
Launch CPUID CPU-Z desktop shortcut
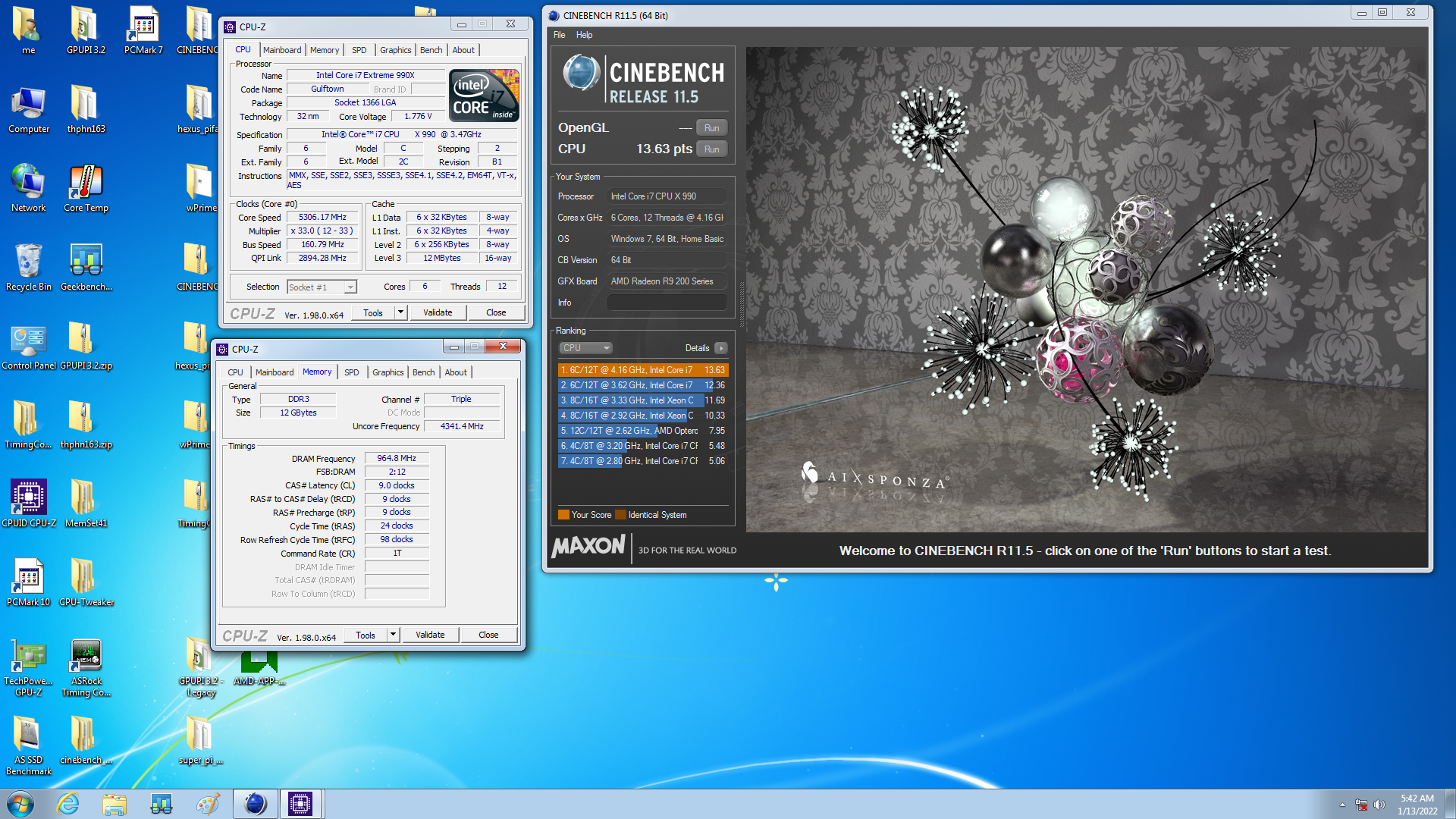point(29,504)
